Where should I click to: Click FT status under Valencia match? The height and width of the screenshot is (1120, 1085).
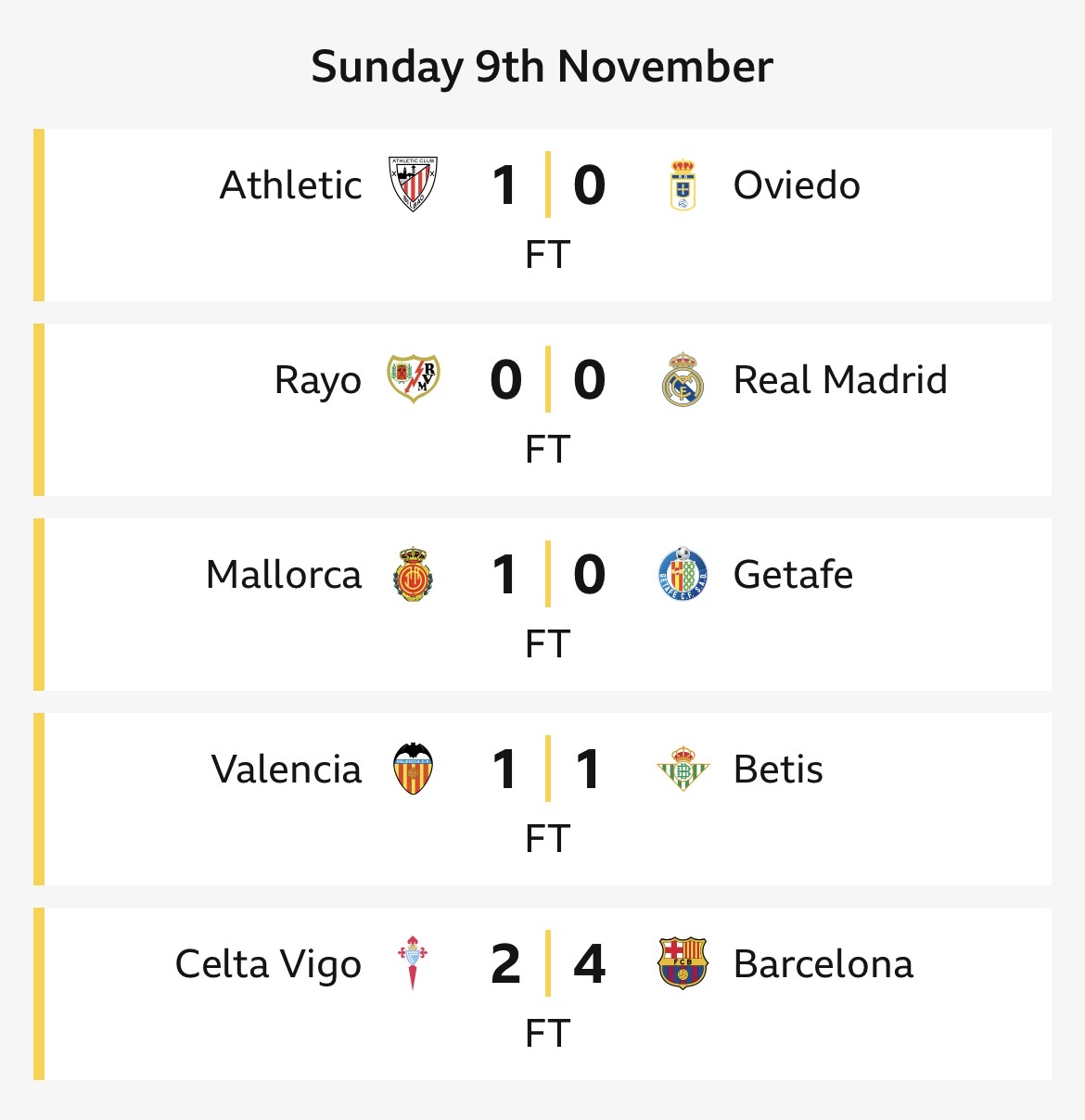coord(547,839)
